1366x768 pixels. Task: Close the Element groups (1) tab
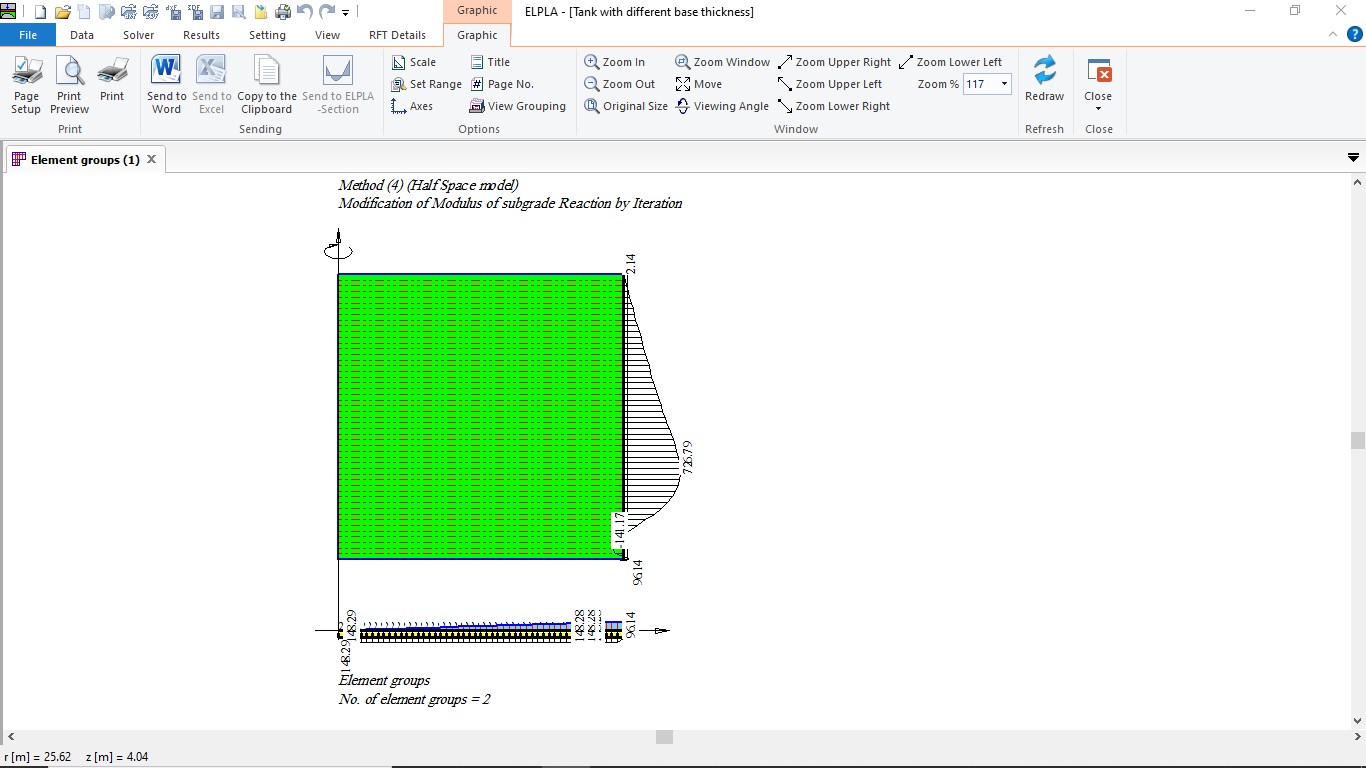pyautogui.click(x=152, y=159)
